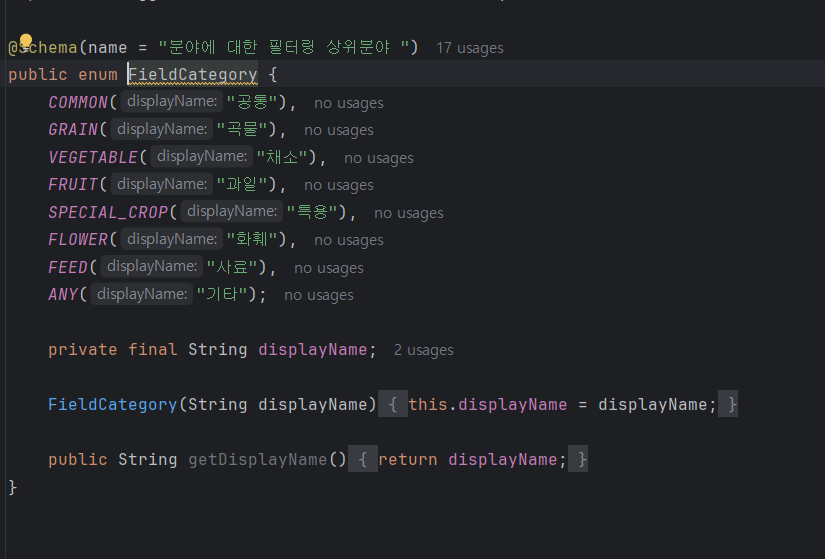
Task: Click the 'no usages' hint next to FLOWER
Action: [x=348, y=240]
